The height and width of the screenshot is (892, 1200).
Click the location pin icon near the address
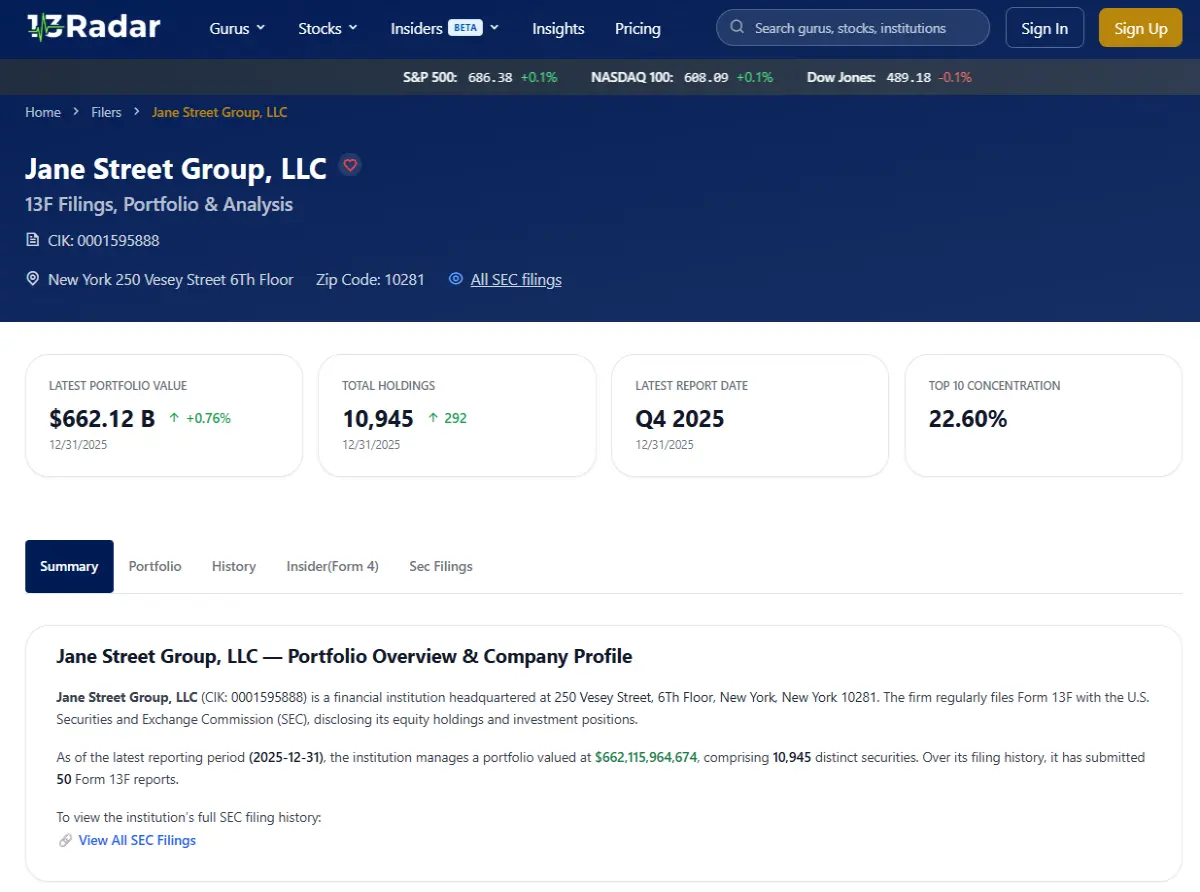click(x=33, y=279)
